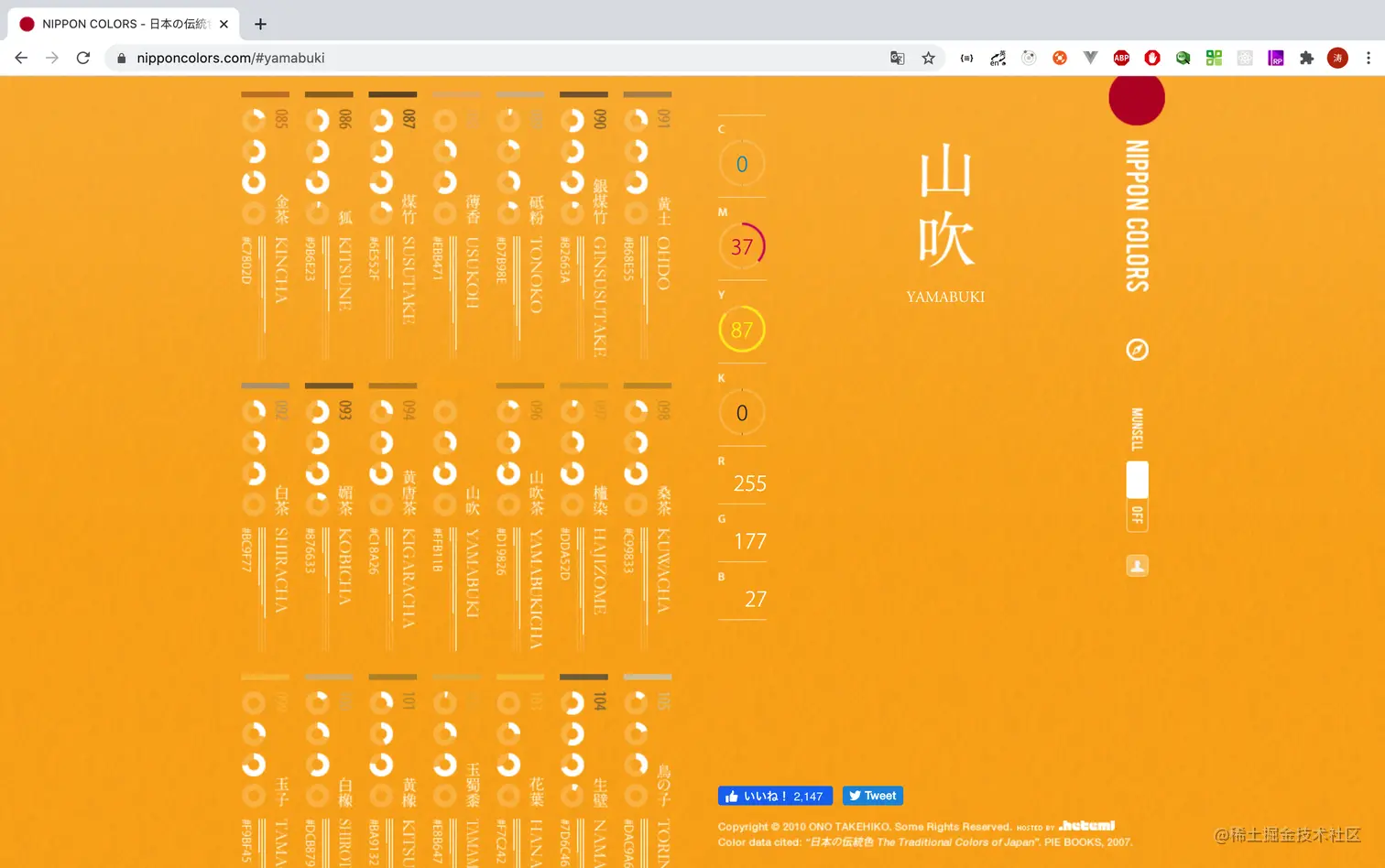1385x868 pixels.
Task: Open Chrome extensions puzzle menu
Action: 1307,58
